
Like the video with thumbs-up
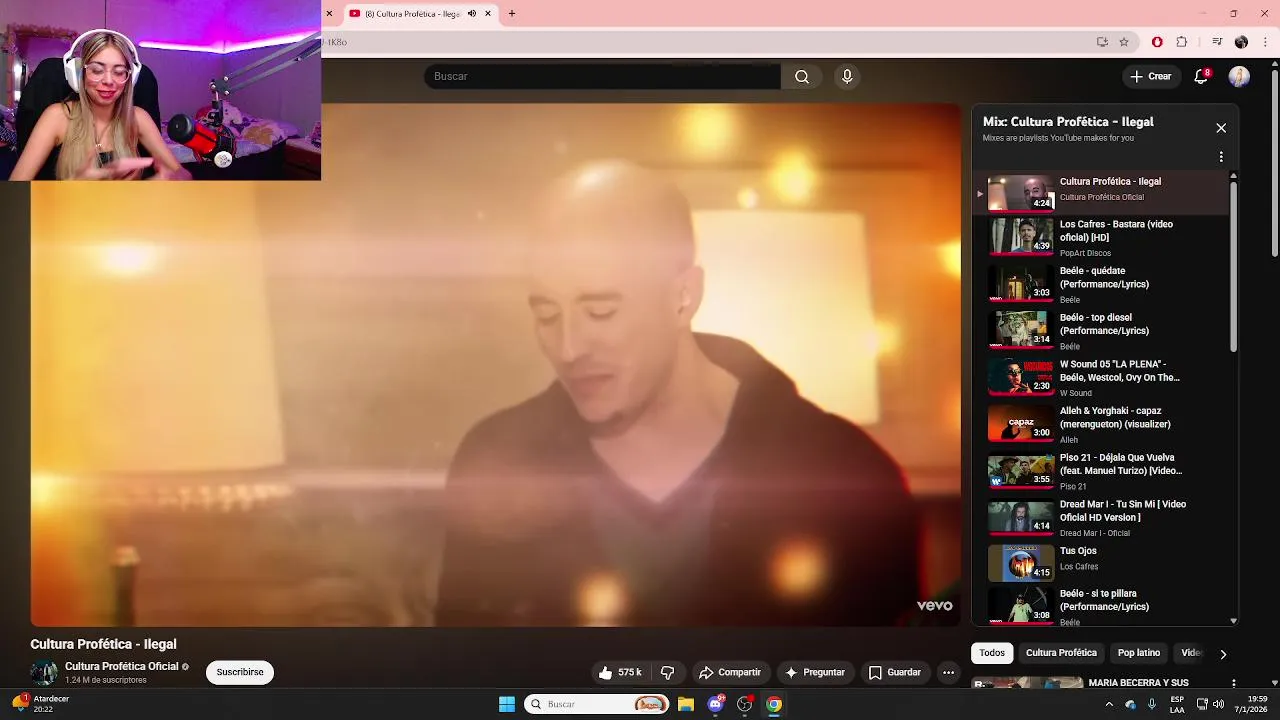pyautogui.click(x=619, y=672)
